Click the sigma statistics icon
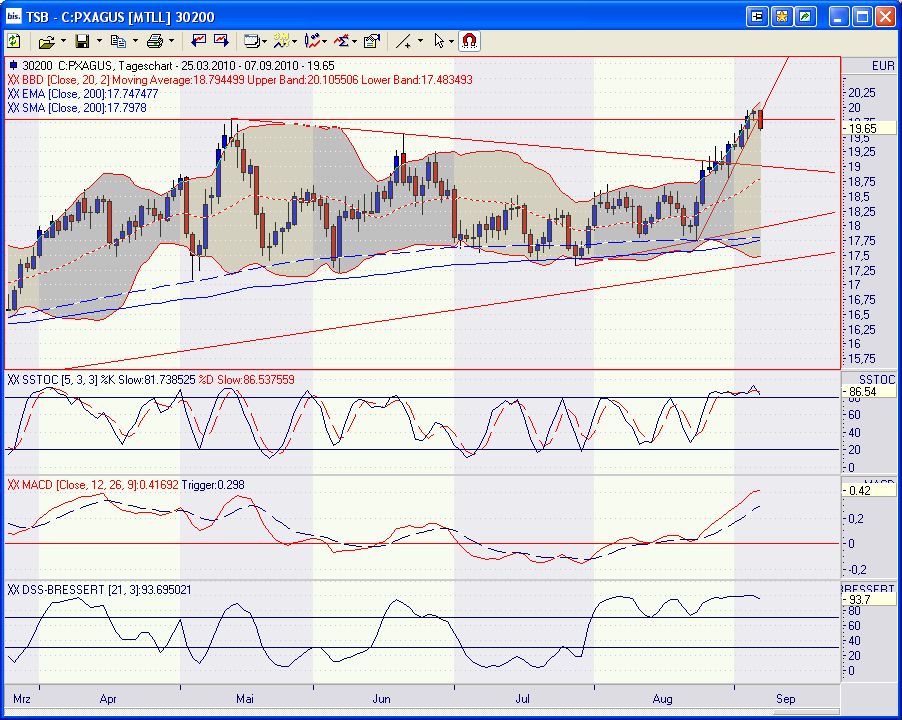902x720 pixels. 343,41
